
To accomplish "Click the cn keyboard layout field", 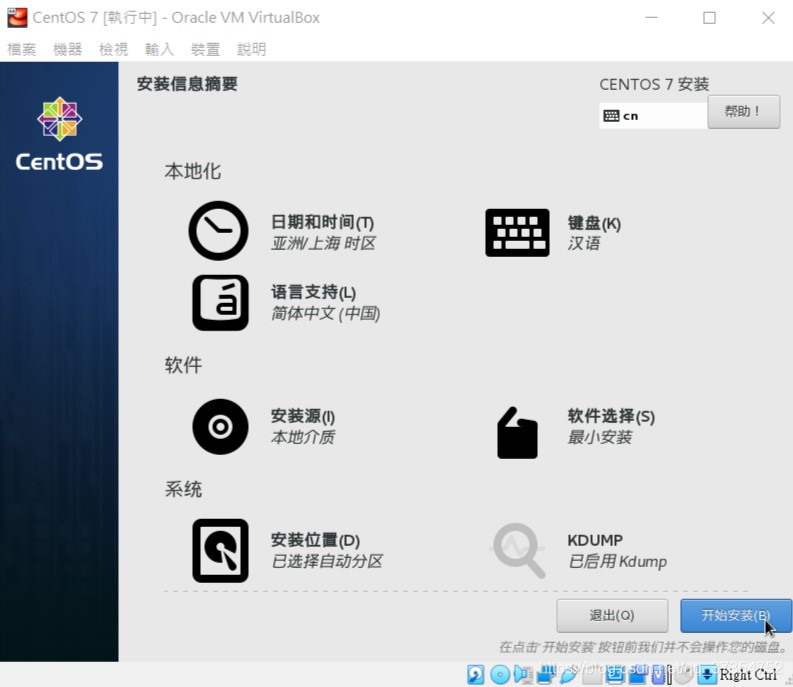I will [653, 116].
